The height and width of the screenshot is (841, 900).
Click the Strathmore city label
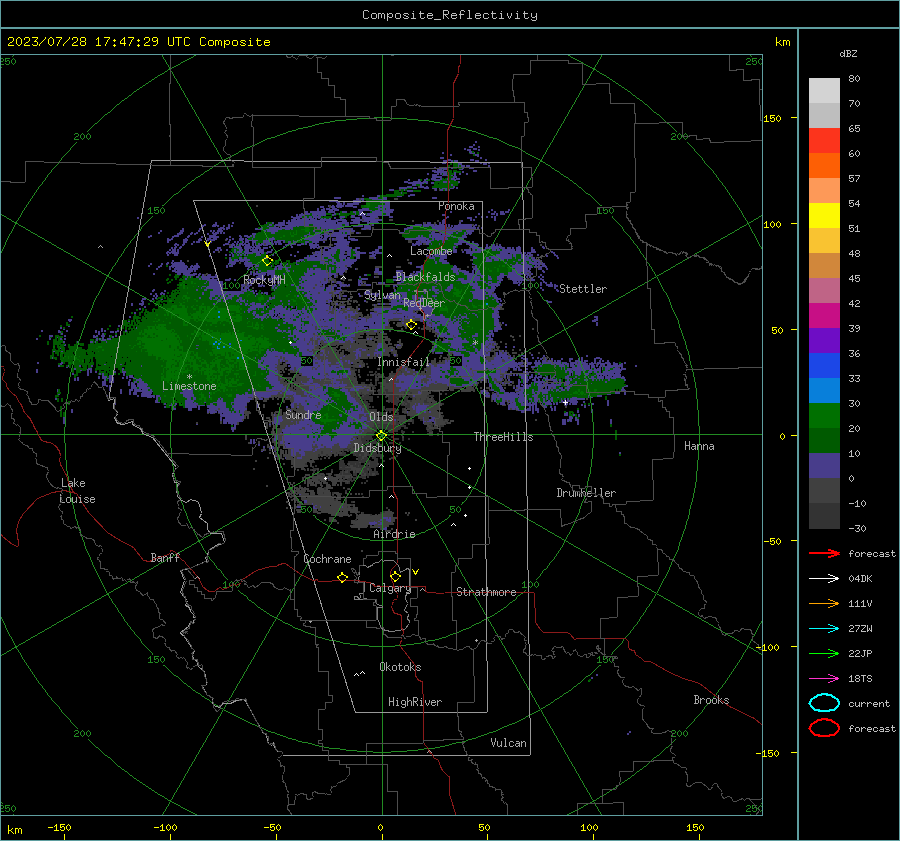pos(487,592)
